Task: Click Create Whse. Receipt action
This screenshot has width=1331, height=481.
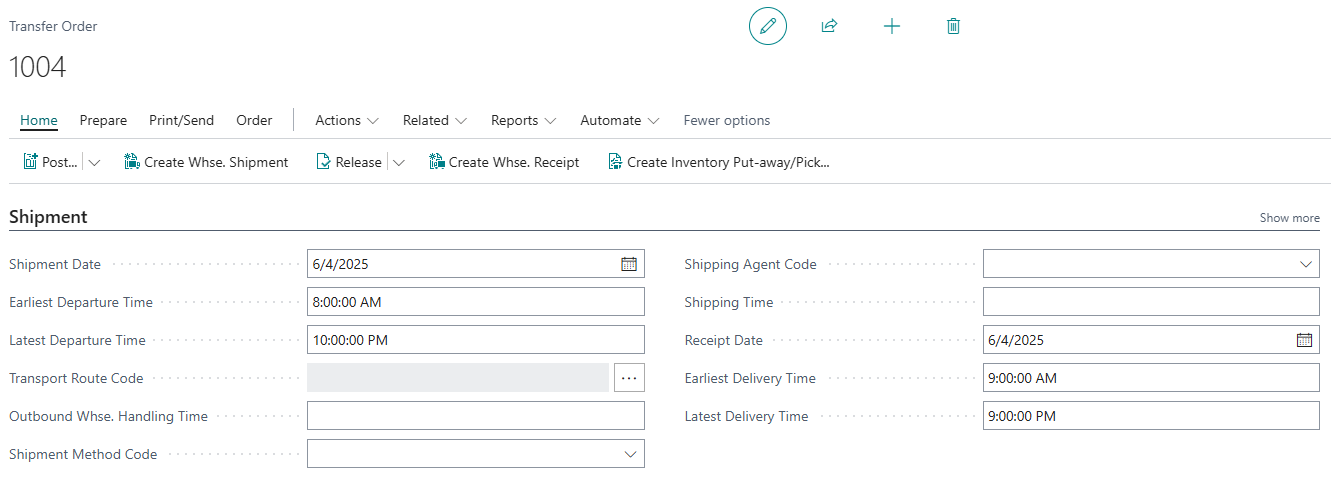Action: pos(504,162)
